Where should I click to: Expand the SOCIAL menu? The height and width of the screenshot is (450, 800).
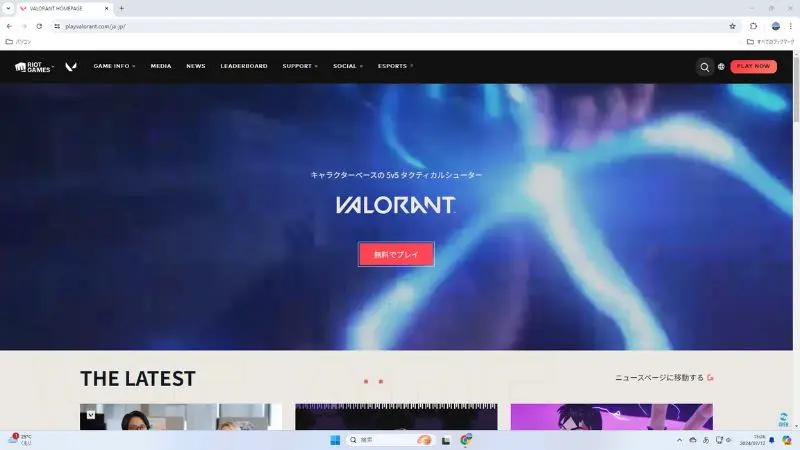click(x=348, y=66)
